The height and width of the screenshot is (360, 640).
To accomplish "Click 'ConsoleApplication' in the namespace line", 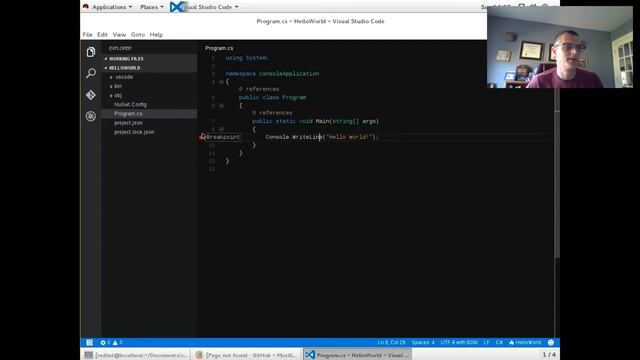I will click(289, 74).
